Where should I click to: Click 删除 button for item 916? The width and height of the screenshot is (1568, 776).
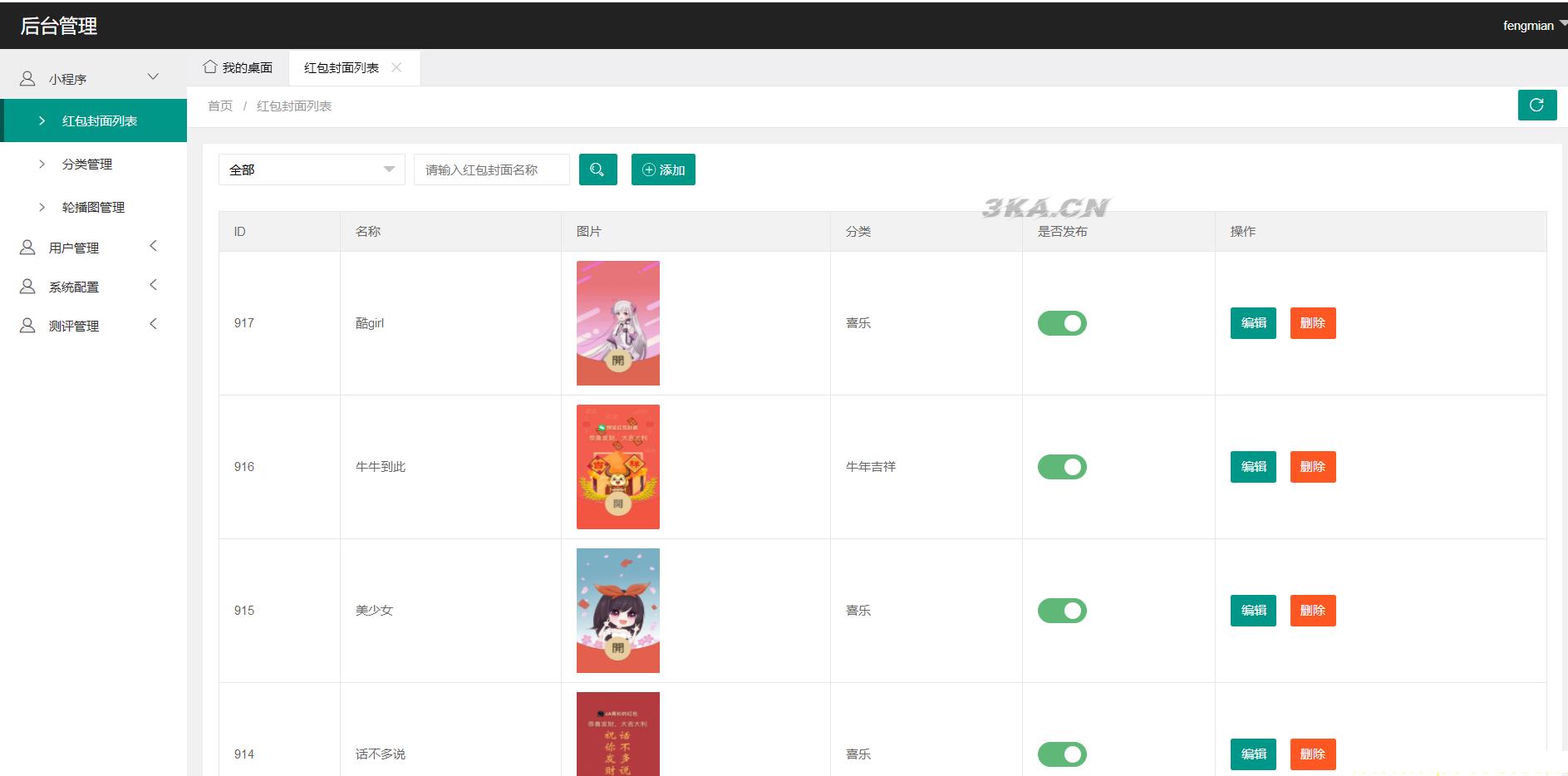pos(1312,467)
